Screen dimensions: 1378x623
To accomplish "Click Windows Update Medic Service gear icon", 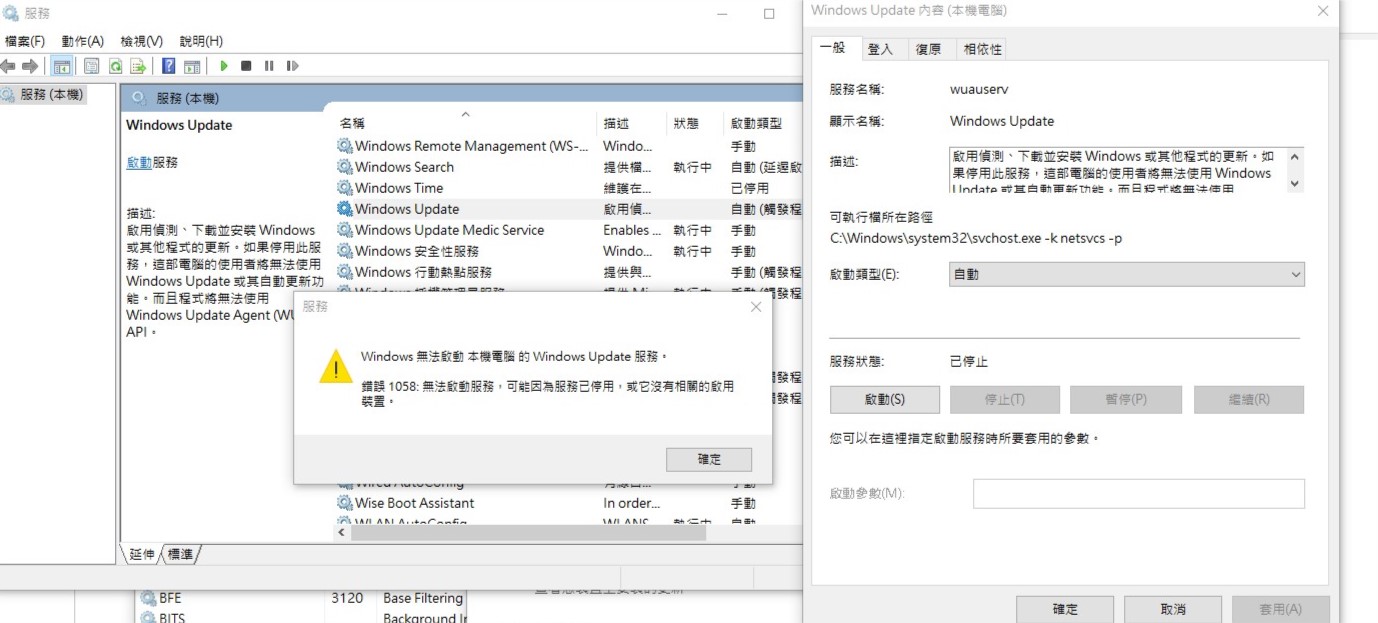I will coord(345,230).
